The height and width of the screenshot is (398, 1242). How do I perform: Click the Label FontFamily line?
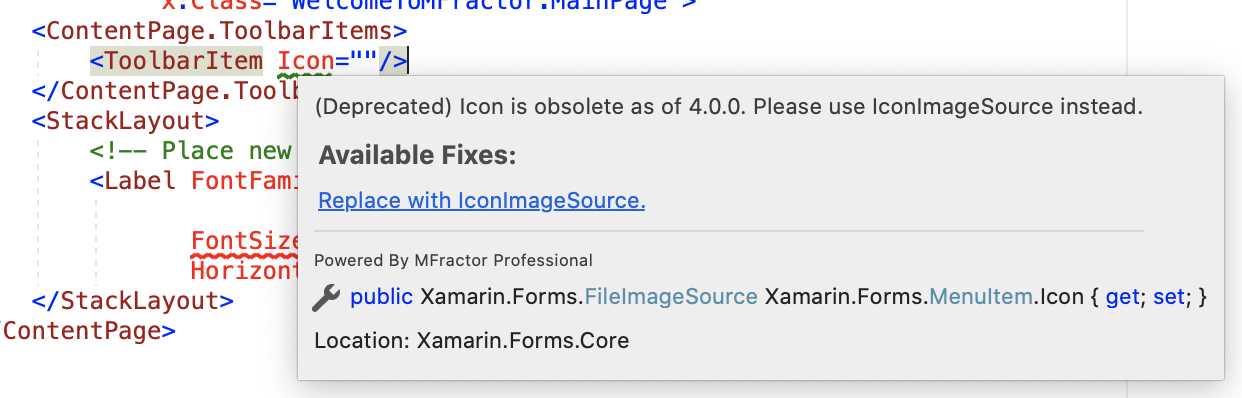click(x=196, y=181)
